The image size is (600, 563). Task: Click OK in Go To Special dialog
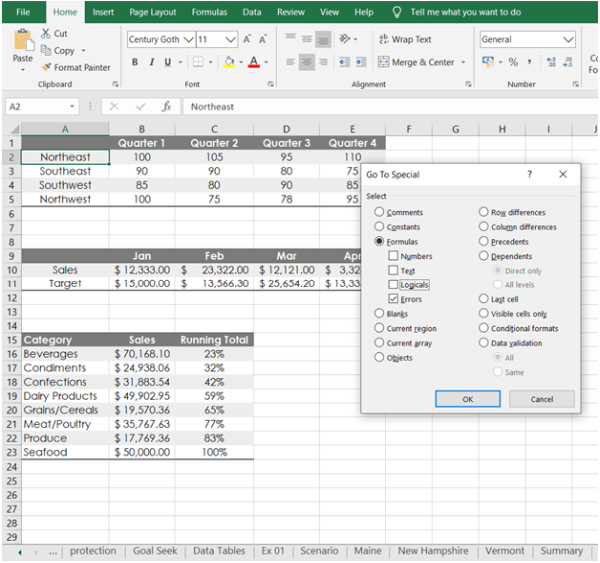[x=467, y=398]
